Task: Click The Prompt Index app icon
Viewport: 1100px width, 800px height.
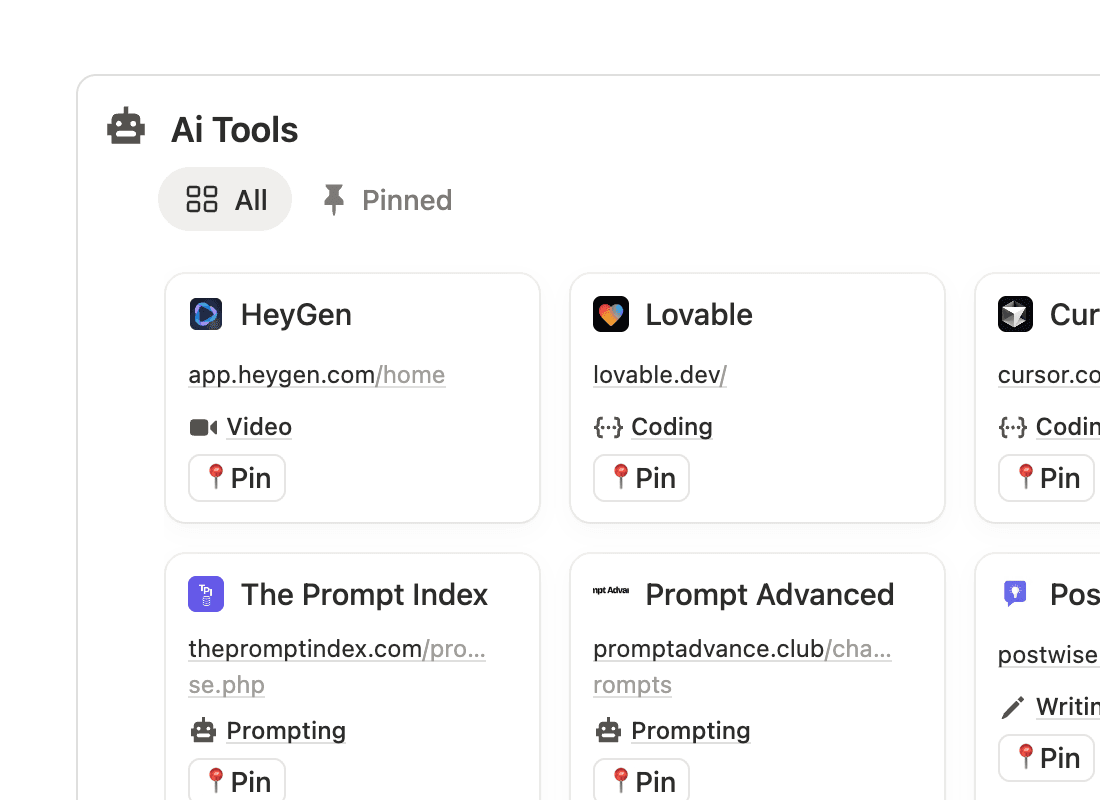Action: (206, 594)
